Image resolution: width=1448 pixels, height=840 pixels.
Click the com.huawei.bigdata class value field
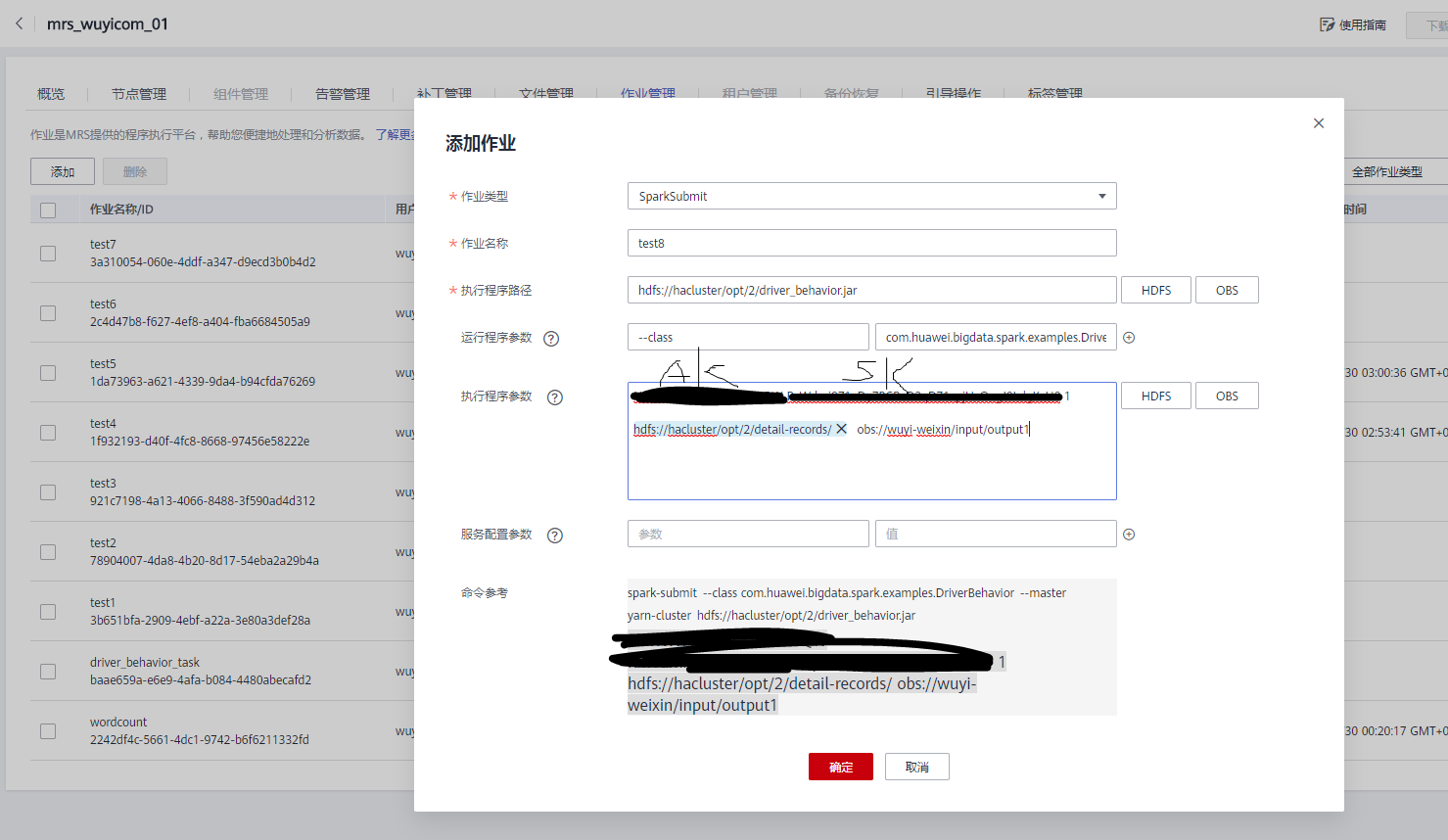996,337
